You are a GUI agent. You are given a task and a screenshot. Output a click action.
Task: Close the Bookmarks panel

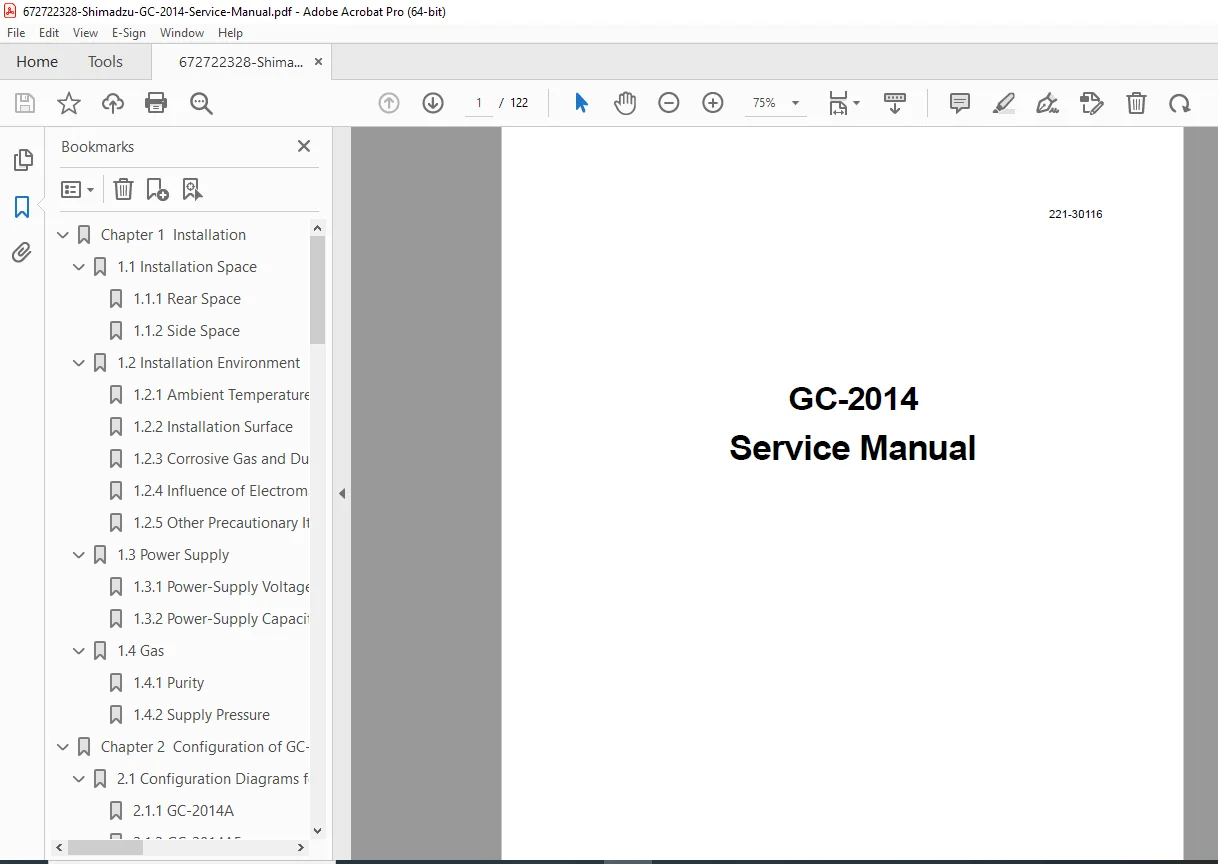pos(304,146)
